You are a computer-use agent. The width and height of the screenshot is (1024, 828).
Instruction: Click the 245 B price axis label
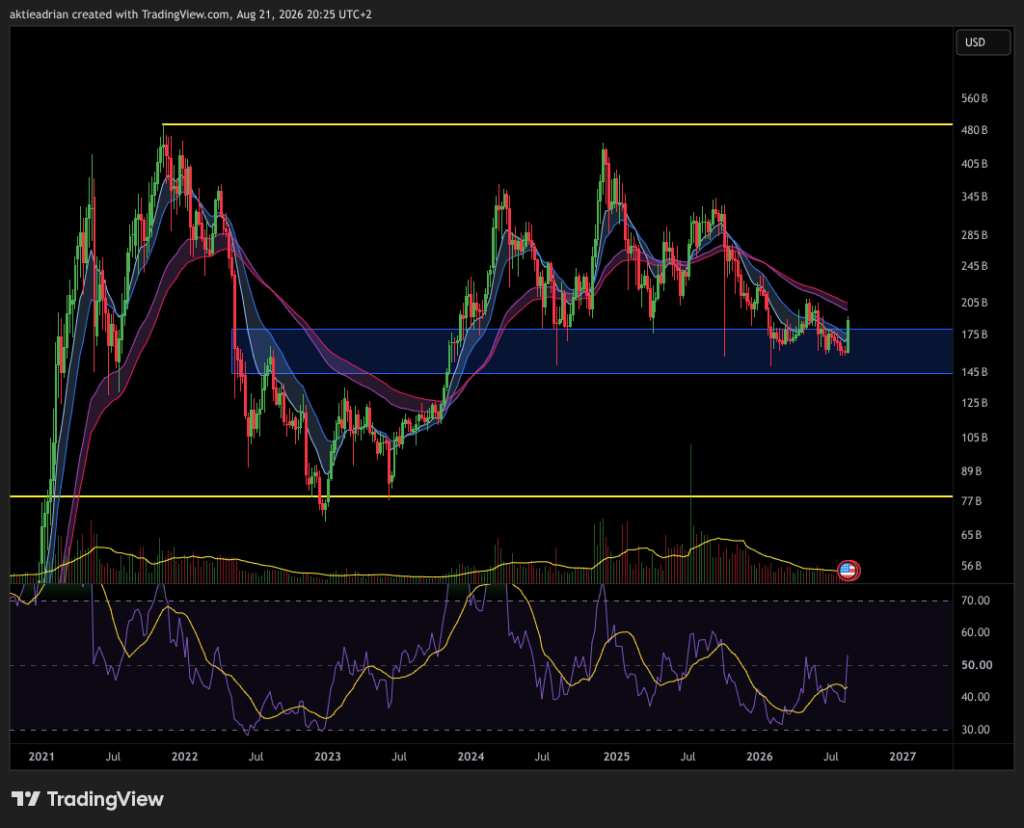(974, 266)
